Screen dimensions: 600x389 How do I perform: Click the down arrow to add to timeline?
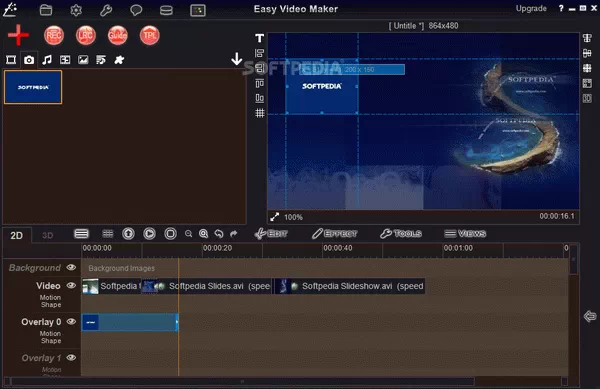coord(236,59)
